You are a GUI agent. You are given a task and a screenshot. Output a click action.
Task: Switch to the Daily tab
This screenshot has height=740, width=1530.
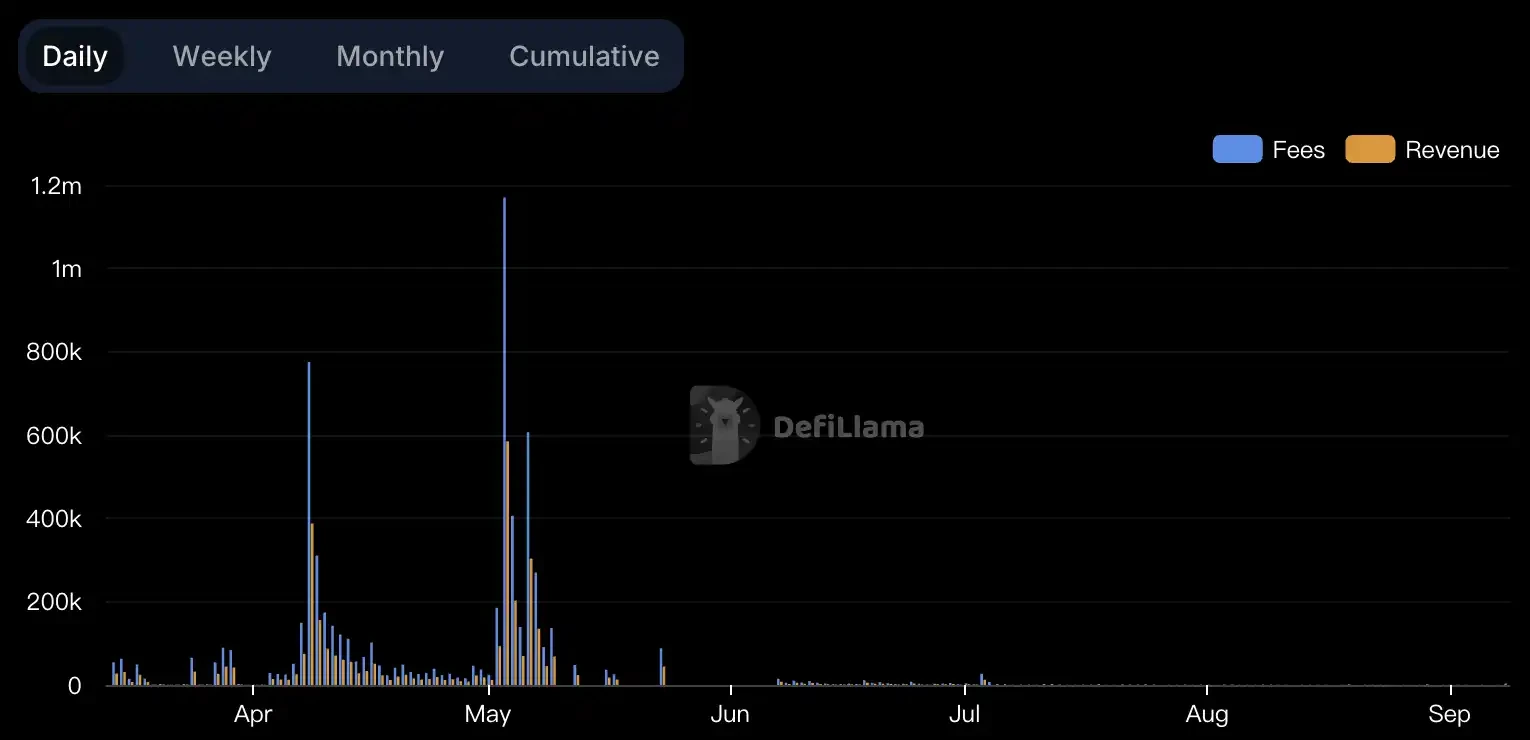tap(75, 56)
